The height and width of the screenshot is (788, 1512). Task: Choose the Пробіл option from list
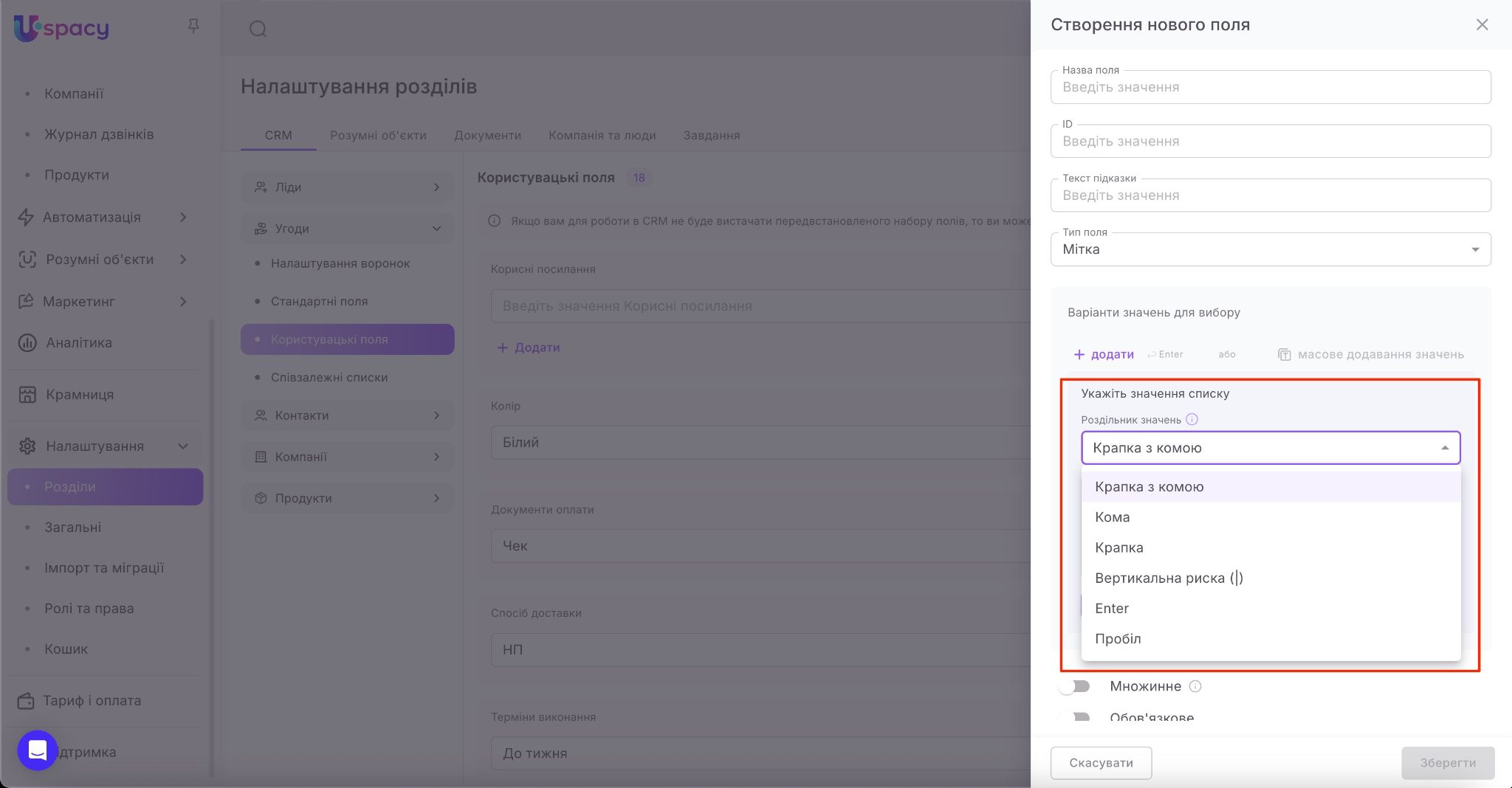1118,639
